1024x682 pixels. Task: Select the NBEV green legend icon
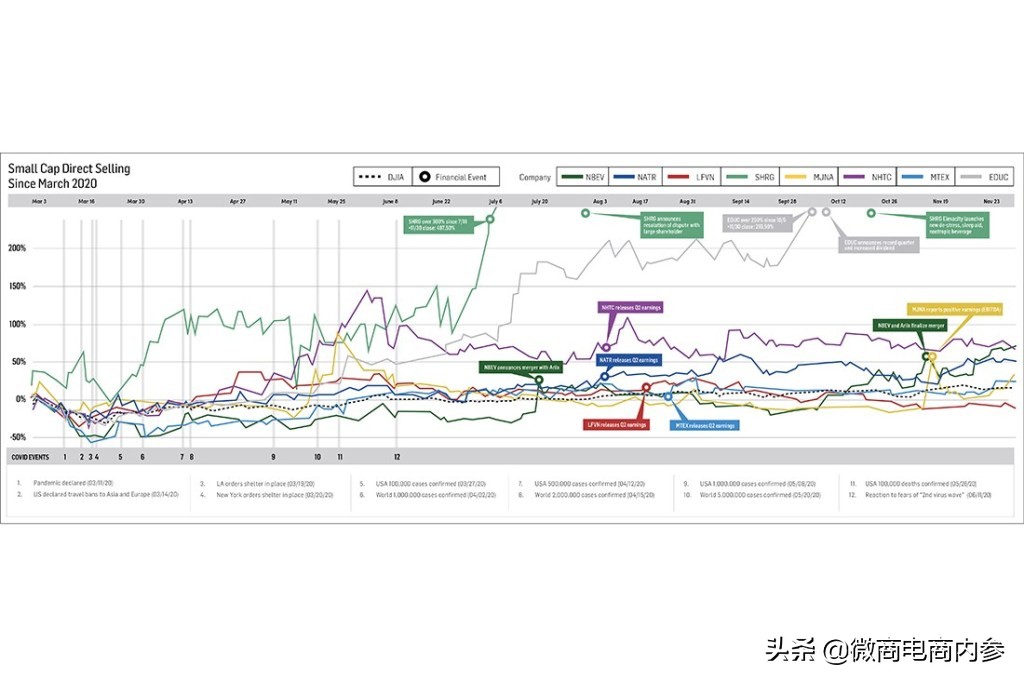[x=570, y=176]
